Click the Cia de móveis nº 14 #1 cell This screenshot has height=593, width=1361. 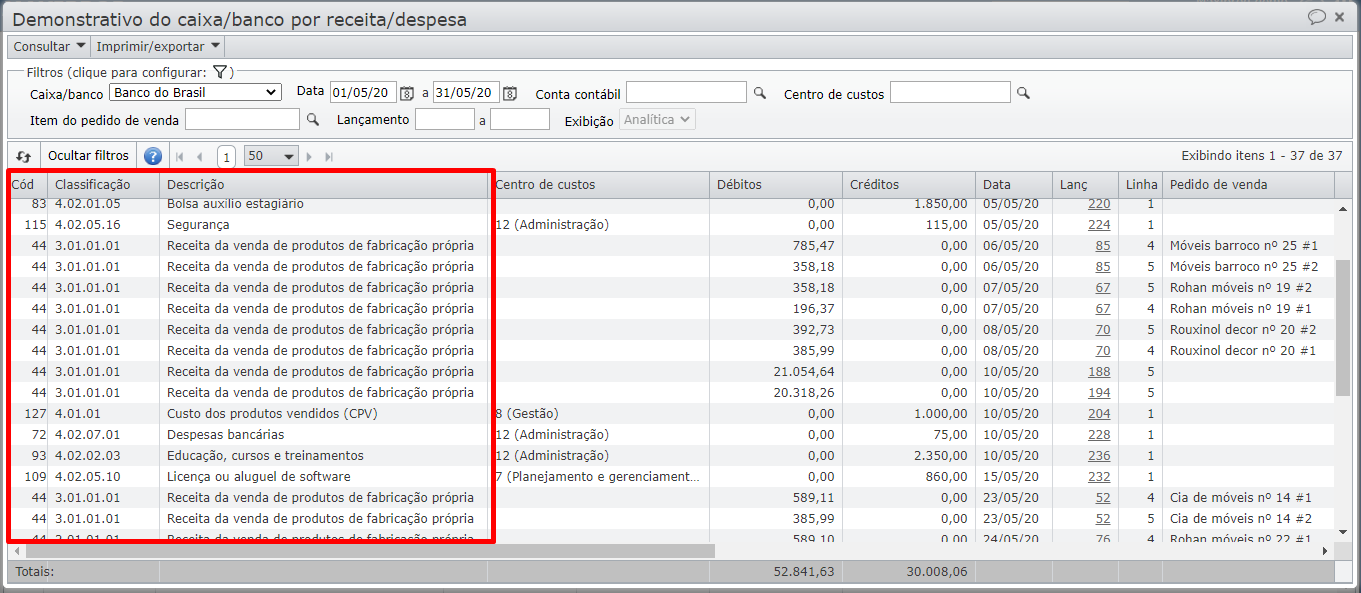1249,498
